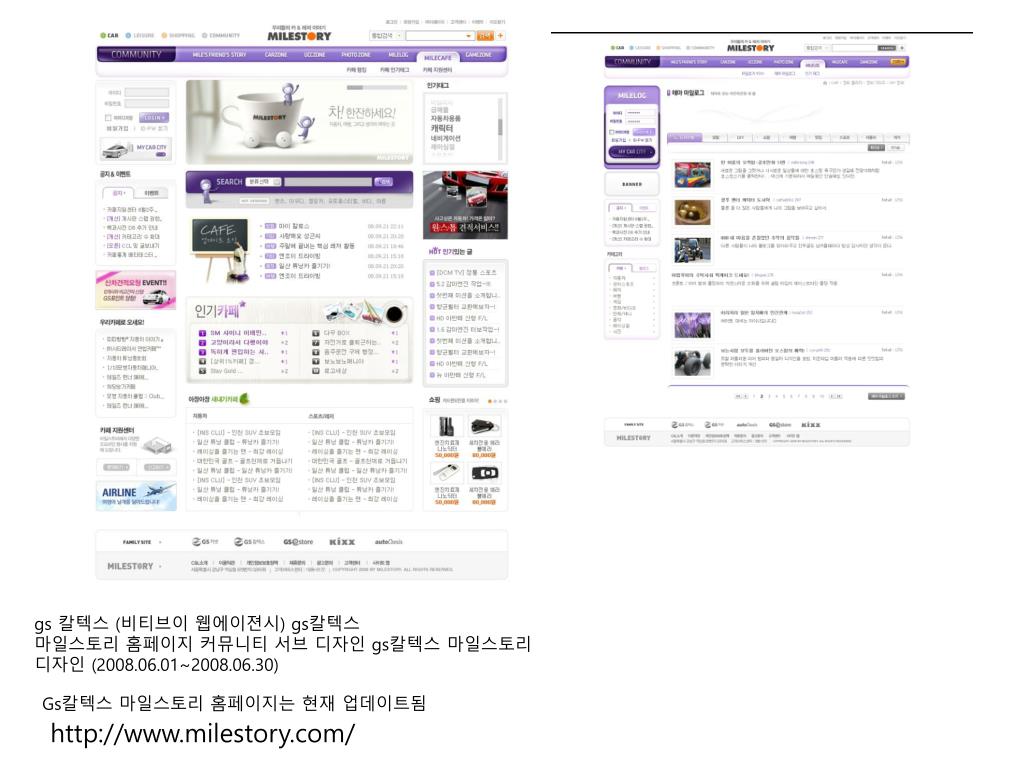Click the CAFE chalkboard illustration

point(221,249)
